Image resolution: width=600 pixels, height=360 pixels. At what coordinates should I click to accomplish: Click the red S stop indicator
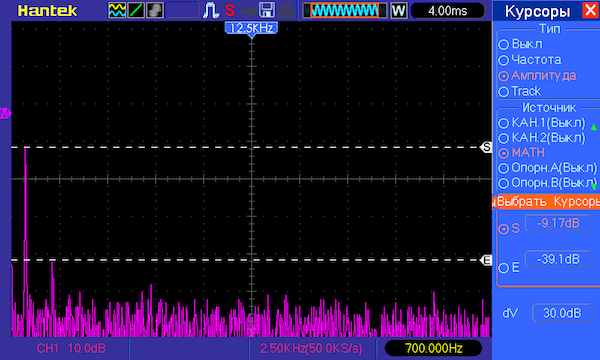[x=230, y=10]
